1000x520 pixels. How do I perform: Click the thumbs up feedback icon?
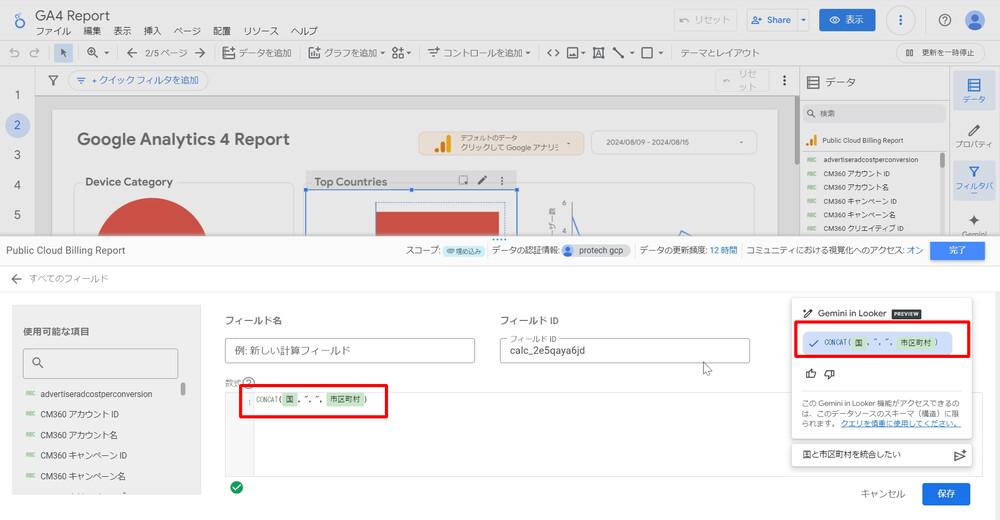tap(811, 374)
